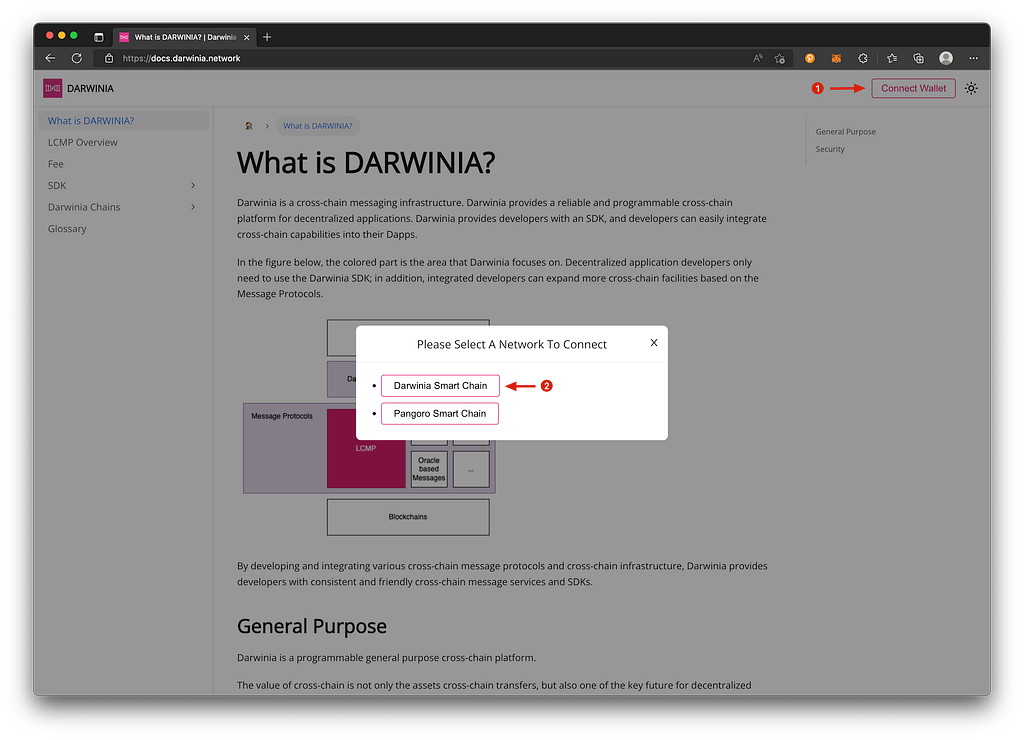
Task: Open the orange circular extension icon
Action: coord(810,58)
